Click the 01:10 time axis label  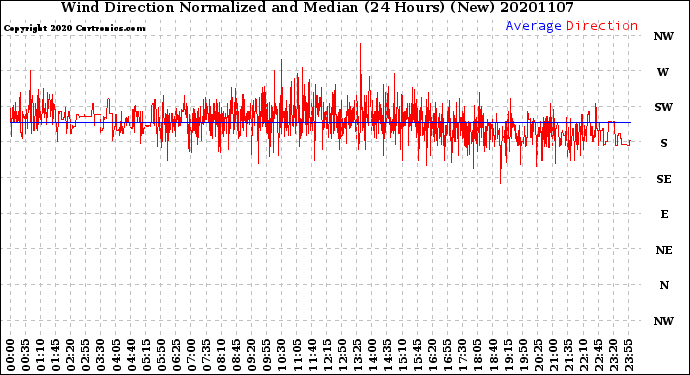click(x=40, y=355)
